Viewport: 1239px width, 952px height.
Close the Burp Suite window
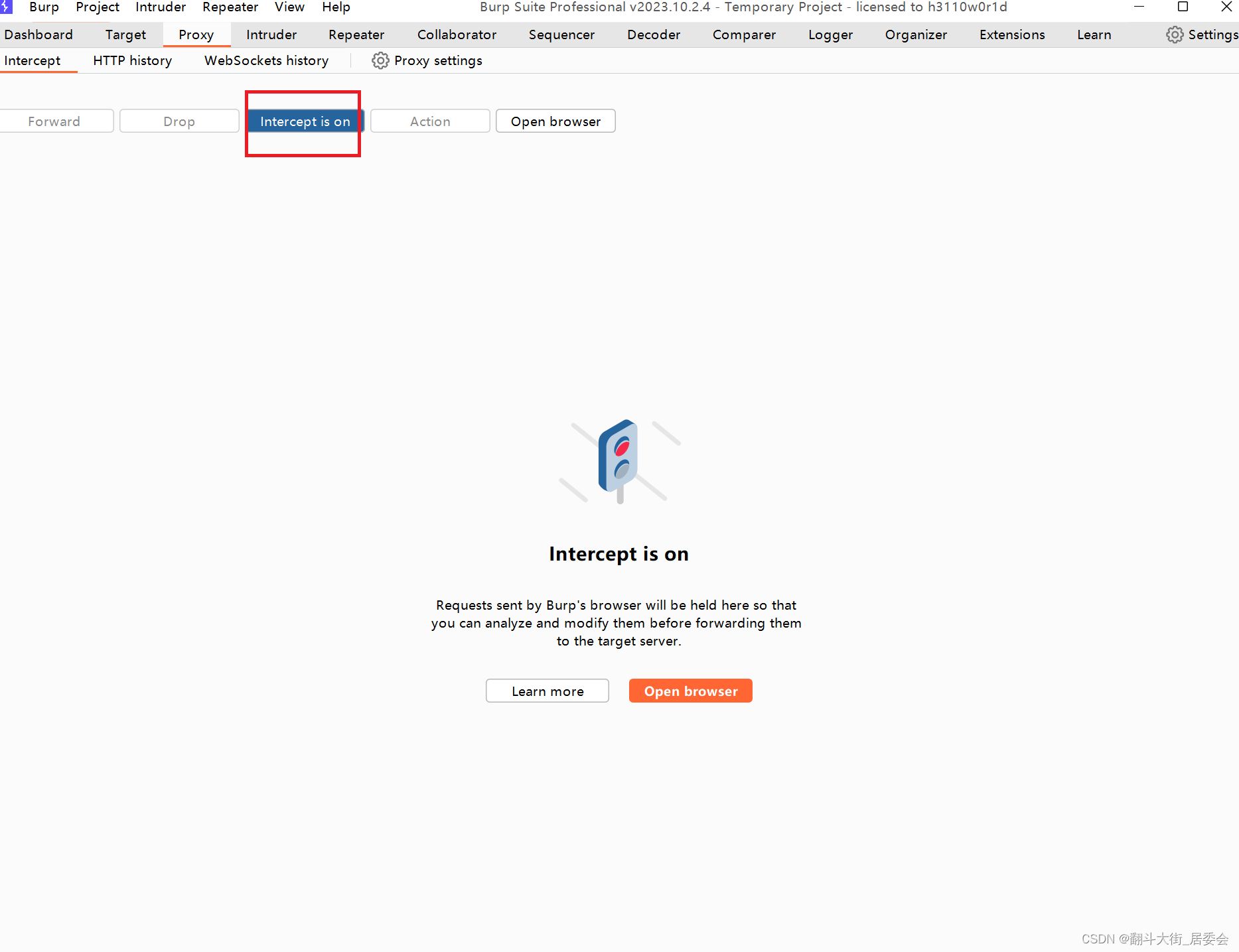coord(1226,7)
